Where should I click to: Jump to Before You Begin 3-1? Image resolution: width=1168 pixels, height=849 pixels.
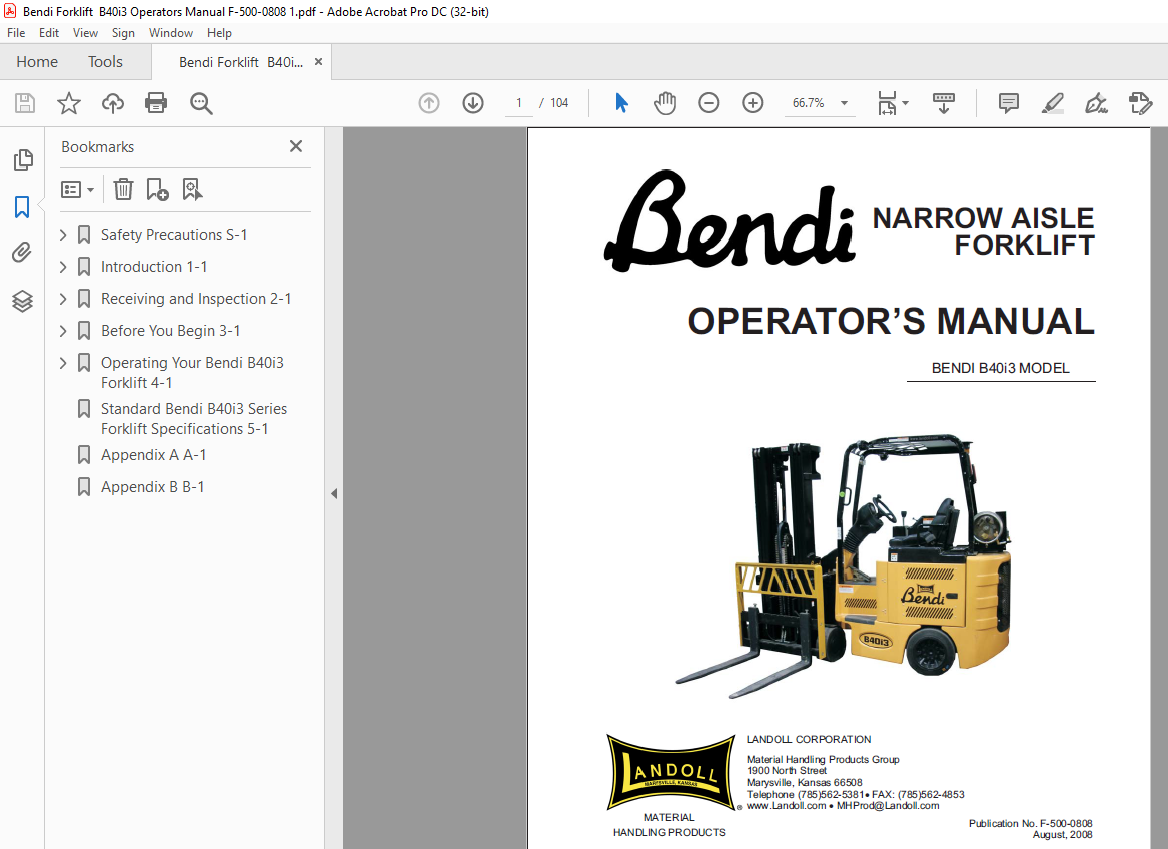(171, 331)
